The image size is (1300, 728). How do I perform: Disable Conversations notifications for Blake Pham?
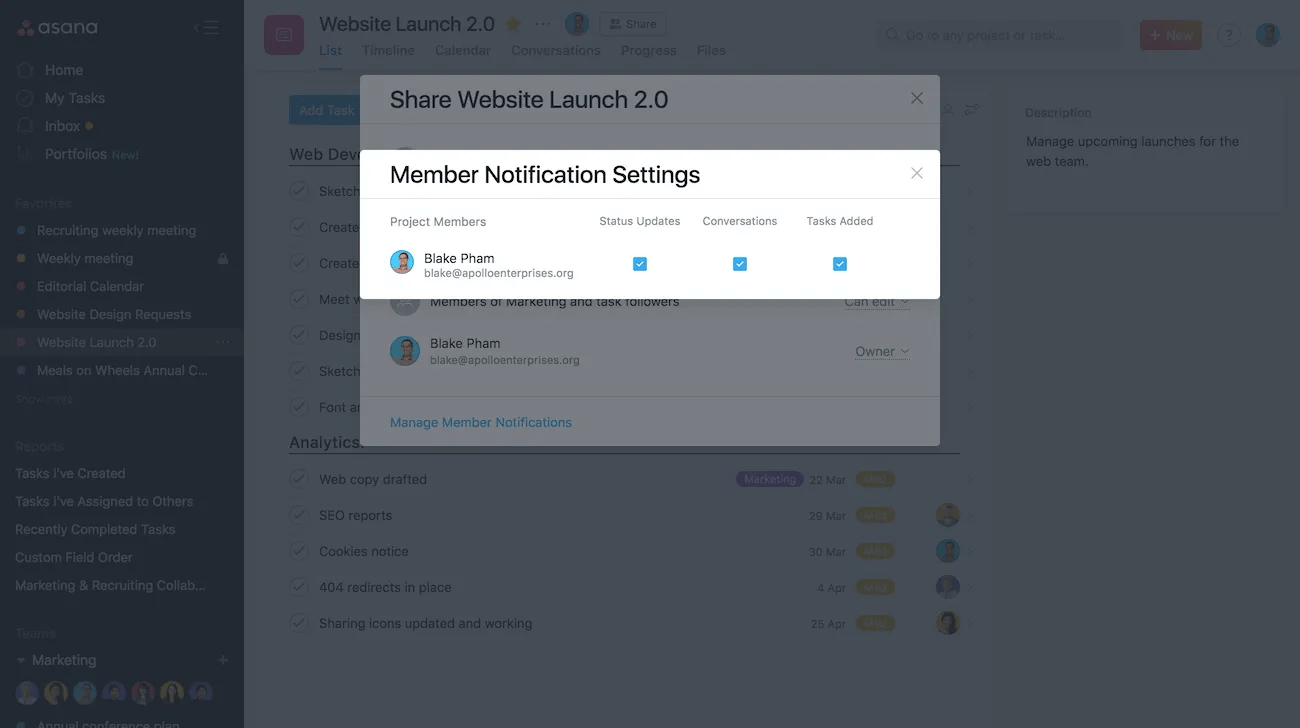[739, 263]
